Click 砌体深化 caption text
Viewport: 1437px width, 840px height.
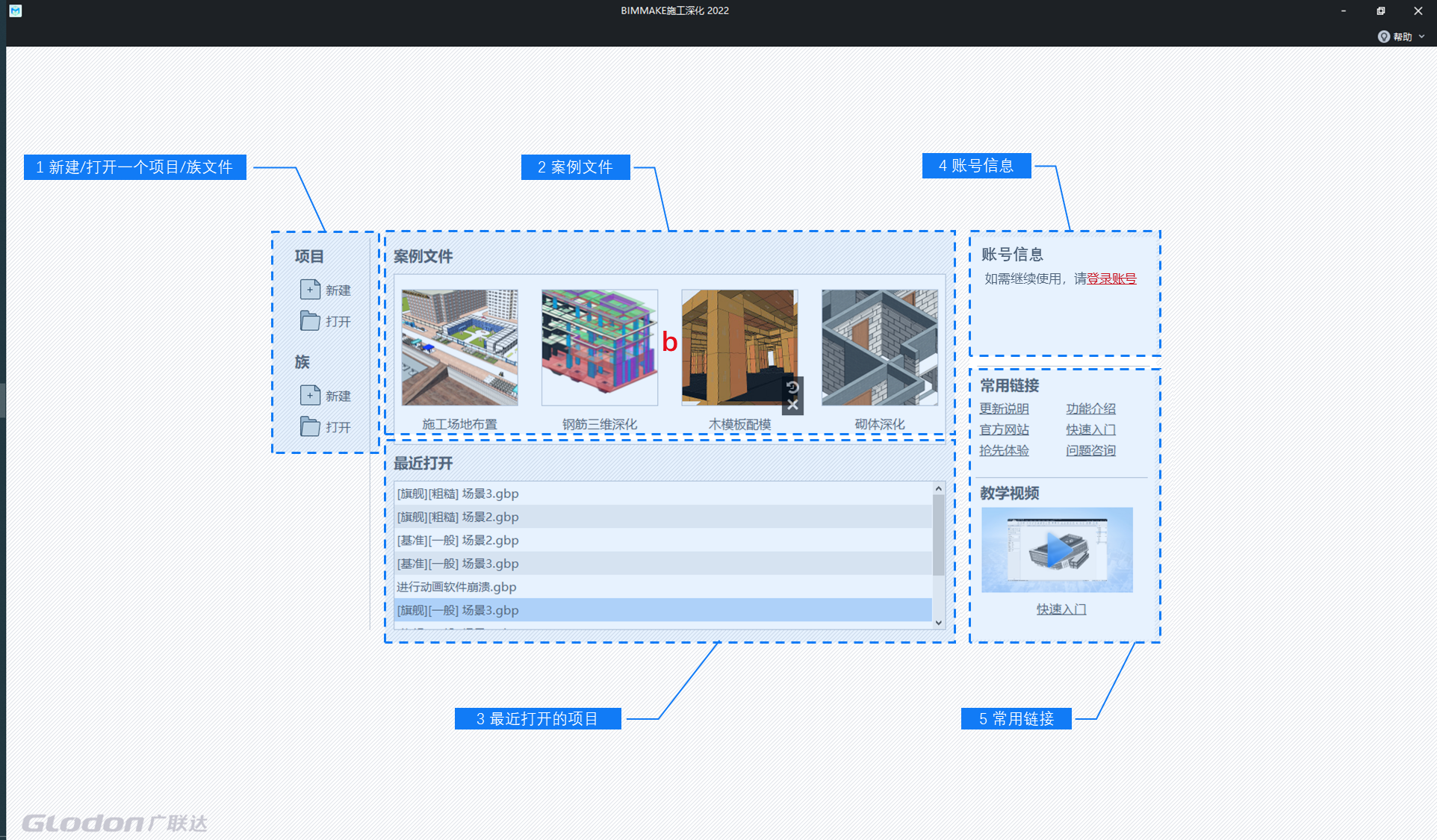(880, 423)
